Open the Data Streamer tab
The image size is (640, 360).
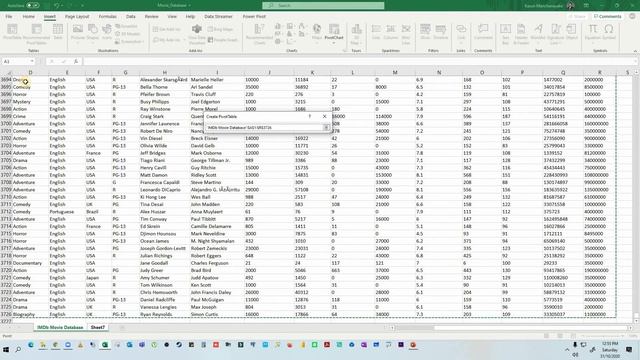(x=218, y=16)
